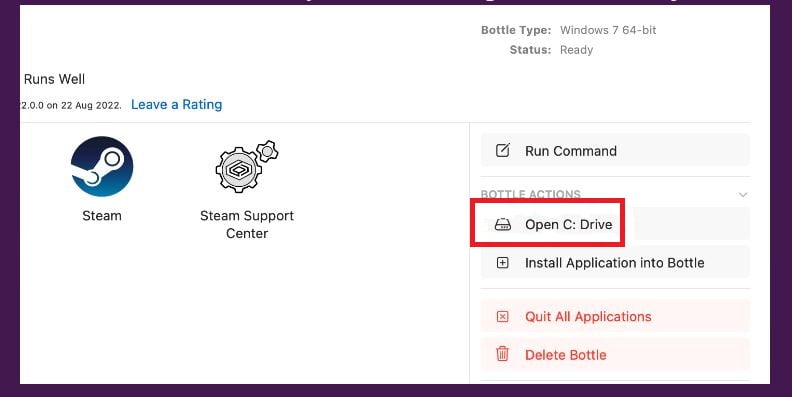Choose the Run Command button
This screenshot has width=792, height=397.
click(615, 151)
